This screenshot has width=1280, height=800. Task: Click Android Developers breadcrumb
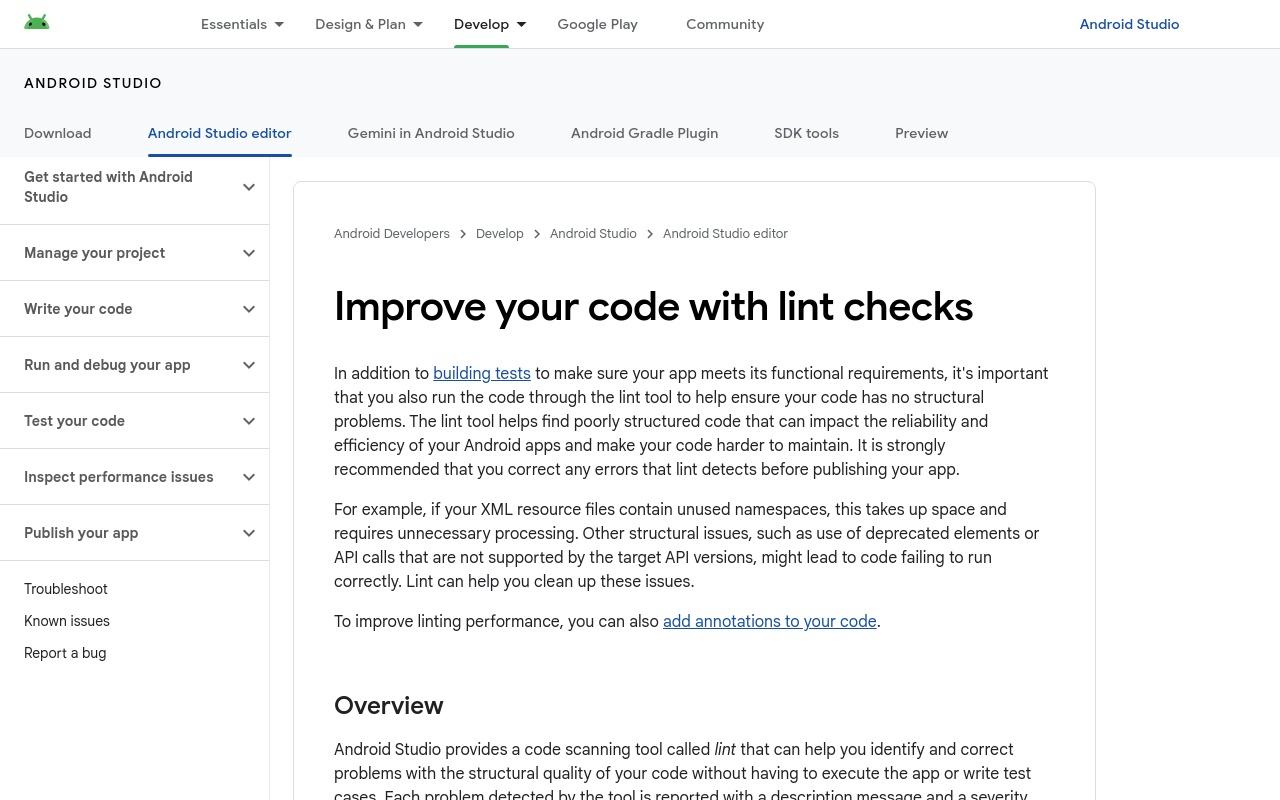pyautogui.click(x=392, y=233)
